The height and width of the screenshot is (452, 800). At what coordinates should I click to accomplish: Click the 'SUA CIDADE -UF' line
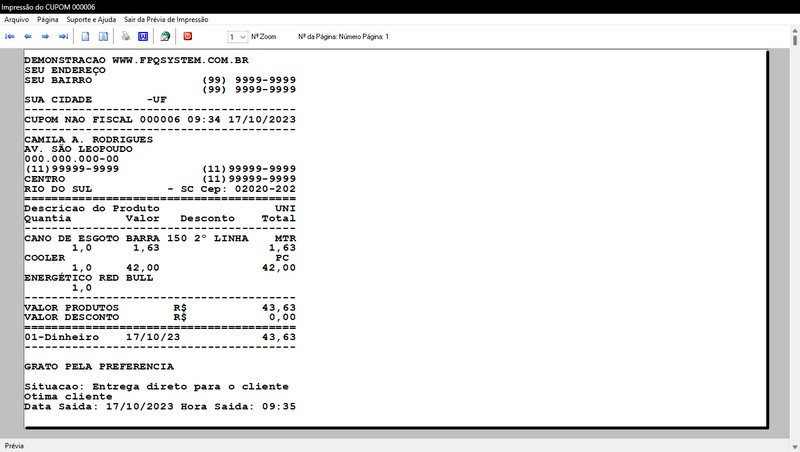[x=95, y=99]
